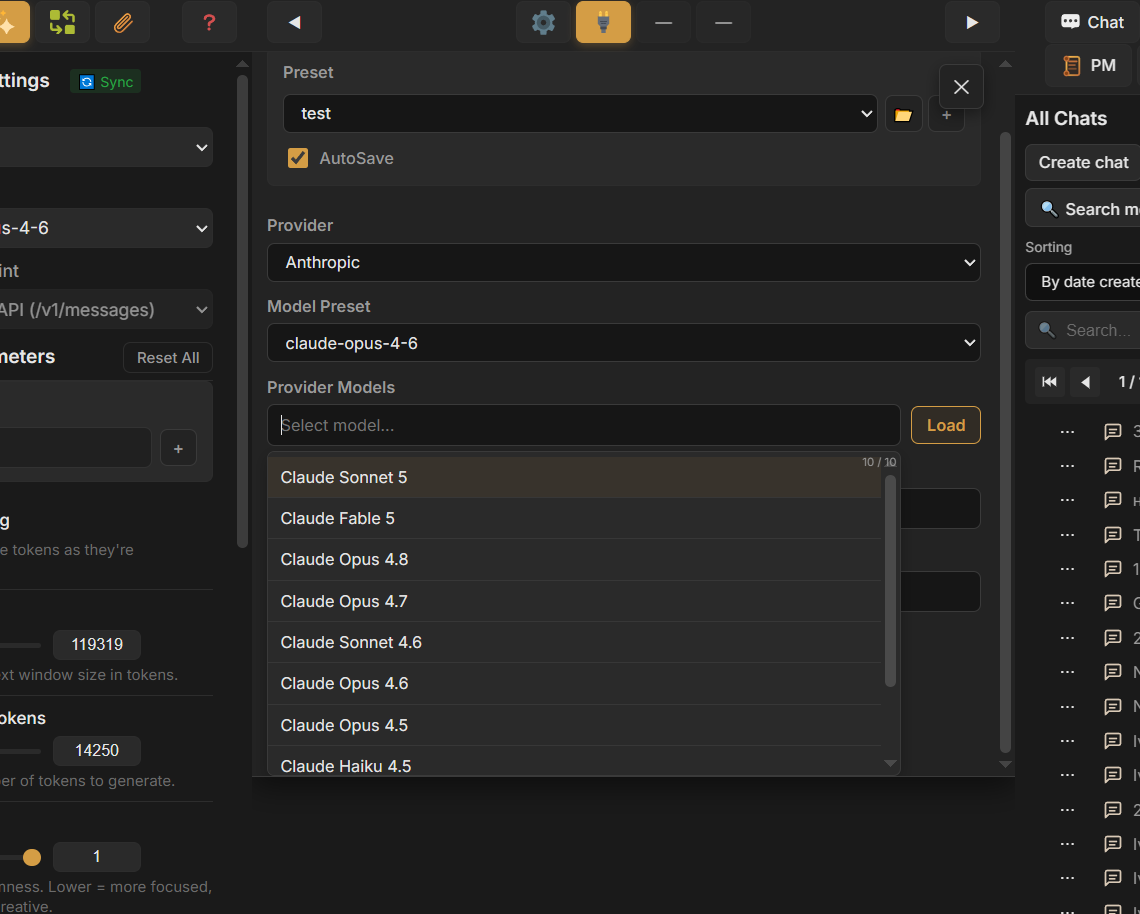Click the center panel scrollbar

click(x=1005, y=442)
